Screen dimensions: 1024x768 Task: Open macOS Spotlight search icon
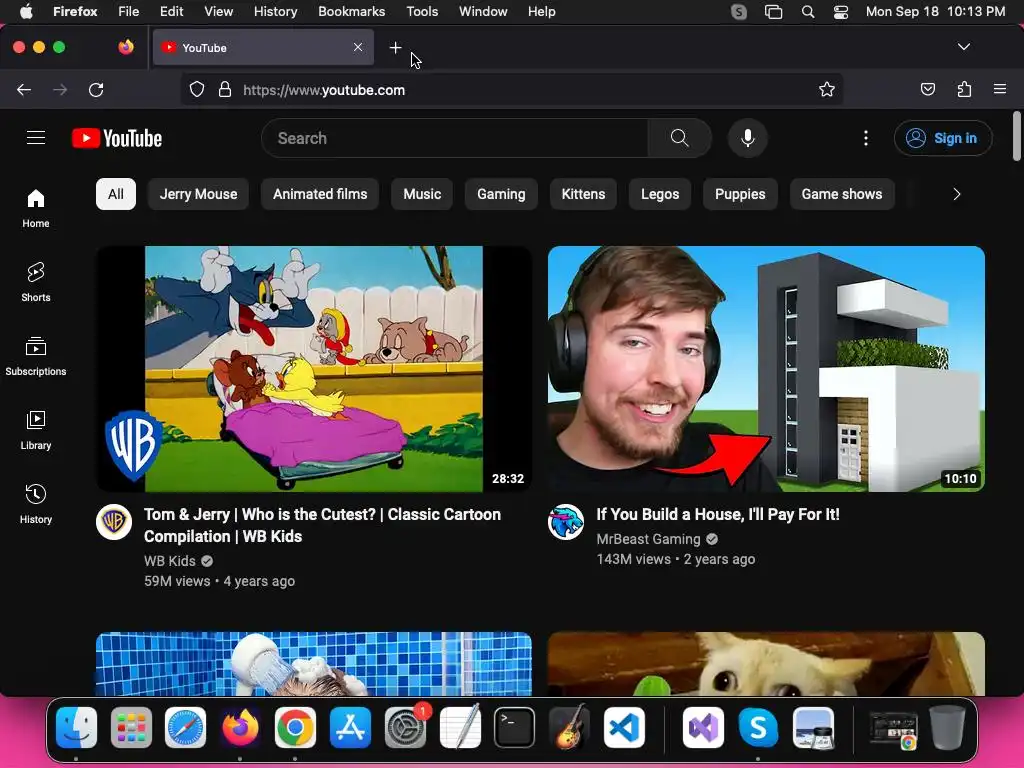(808, 12)
